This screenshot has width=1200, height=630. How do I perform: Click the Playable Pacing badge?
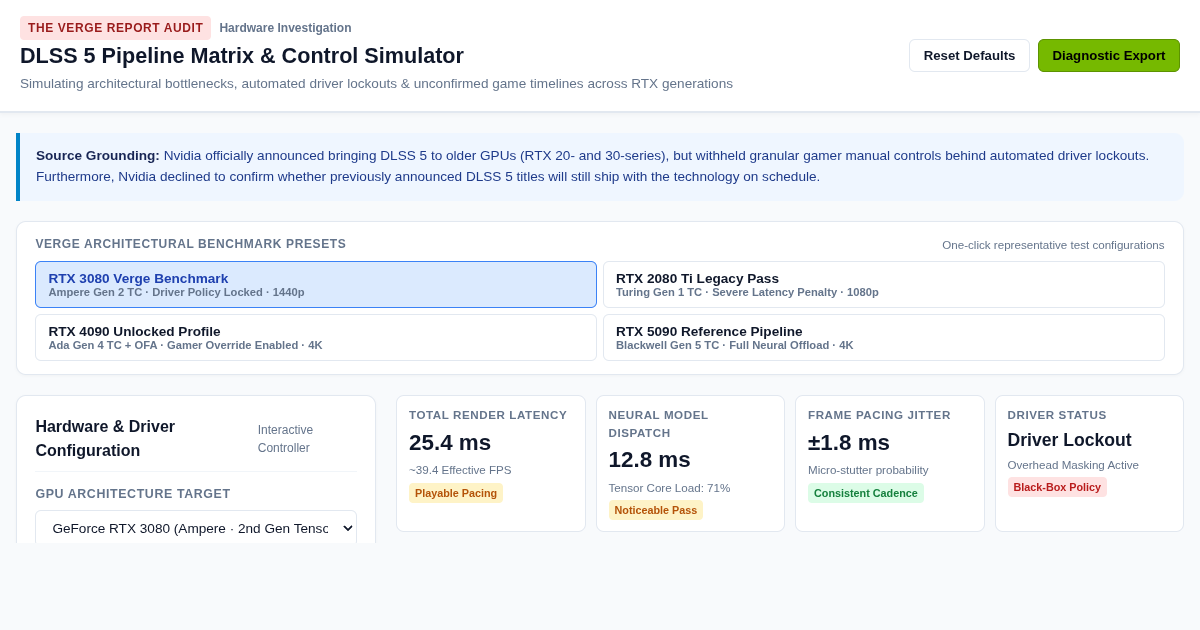tap(456, 493)
